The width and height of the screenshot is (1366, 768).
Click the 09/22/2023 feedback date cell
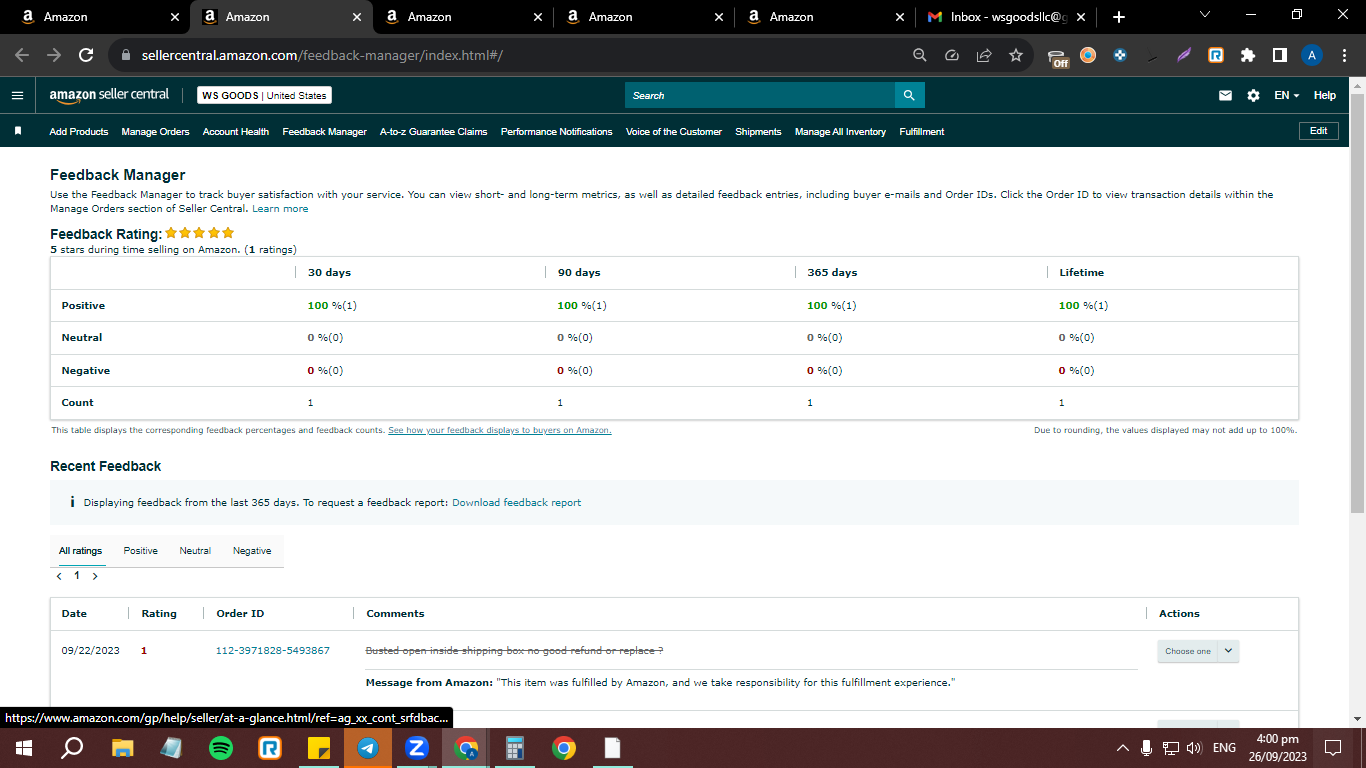[91, 651]
